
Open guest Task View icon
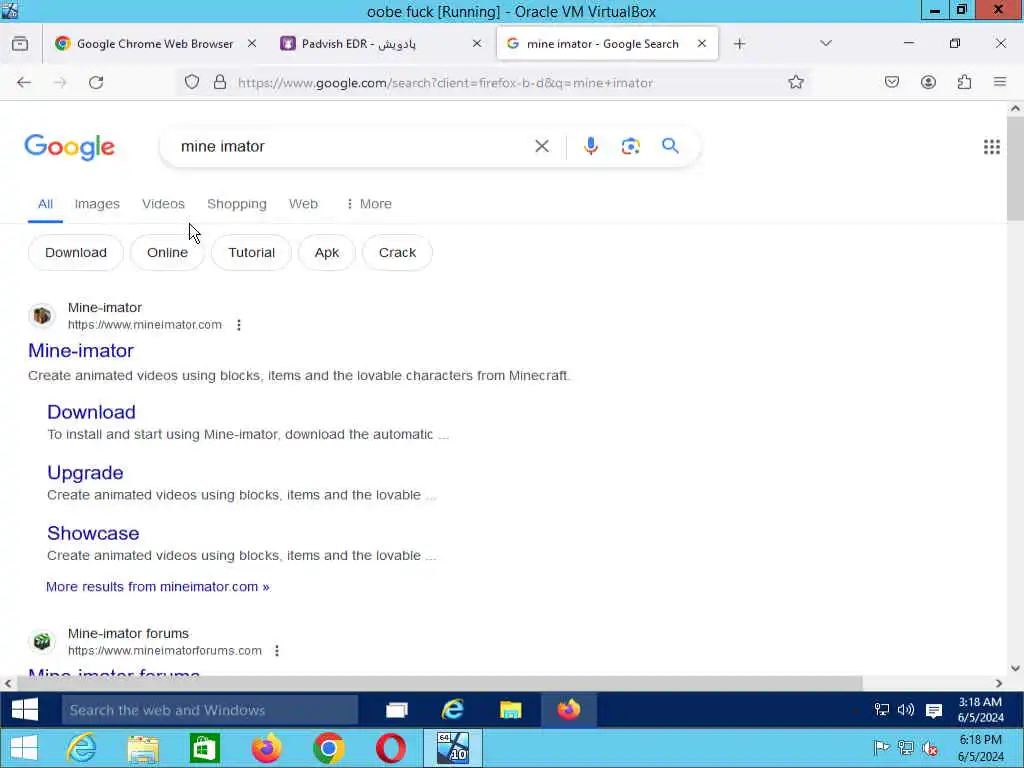[x=397, y=710]
